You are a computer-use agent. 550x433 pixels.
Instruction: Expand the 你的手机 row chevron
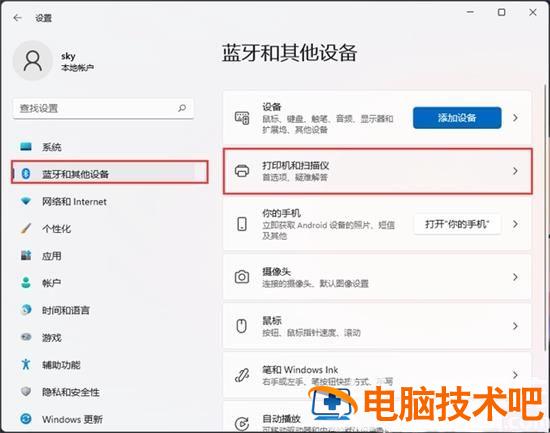coord(515,224)
